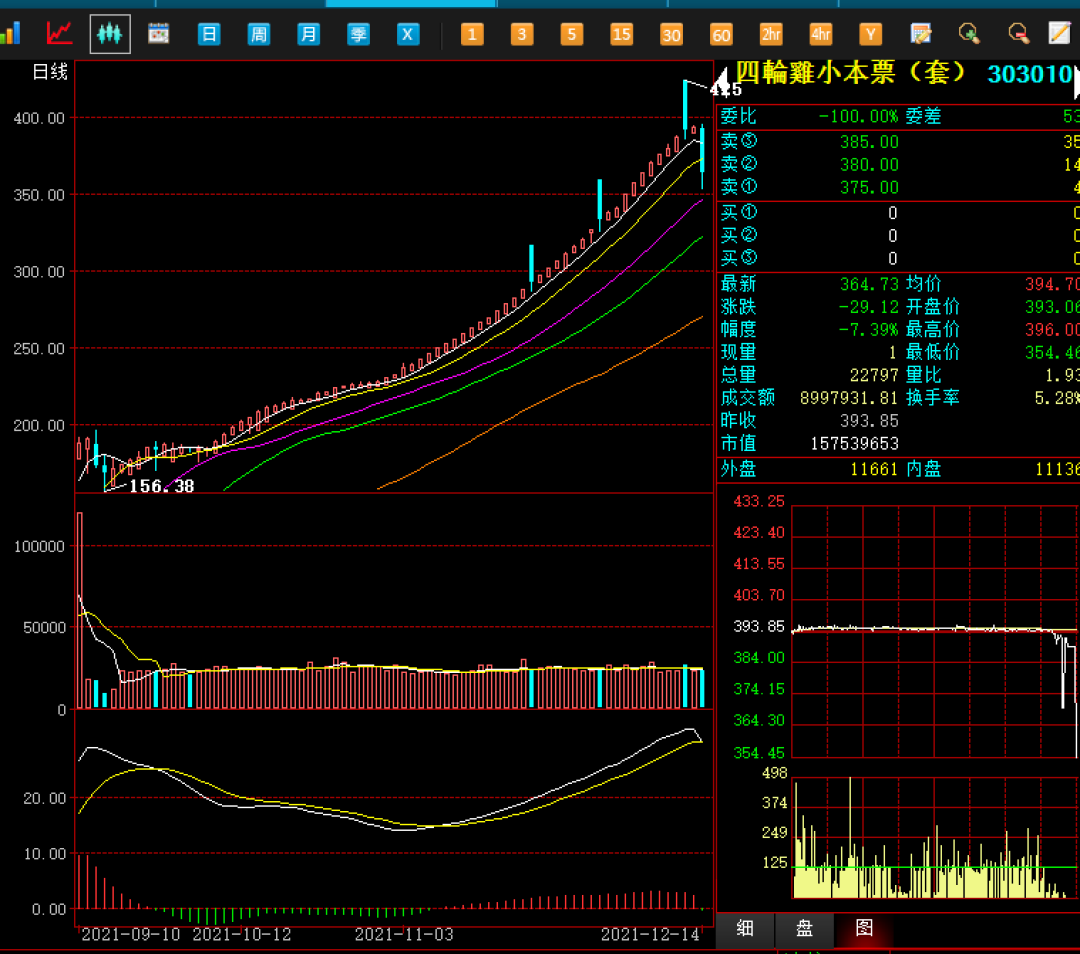Click sell level 卖② price 380.00

(869, 165)
